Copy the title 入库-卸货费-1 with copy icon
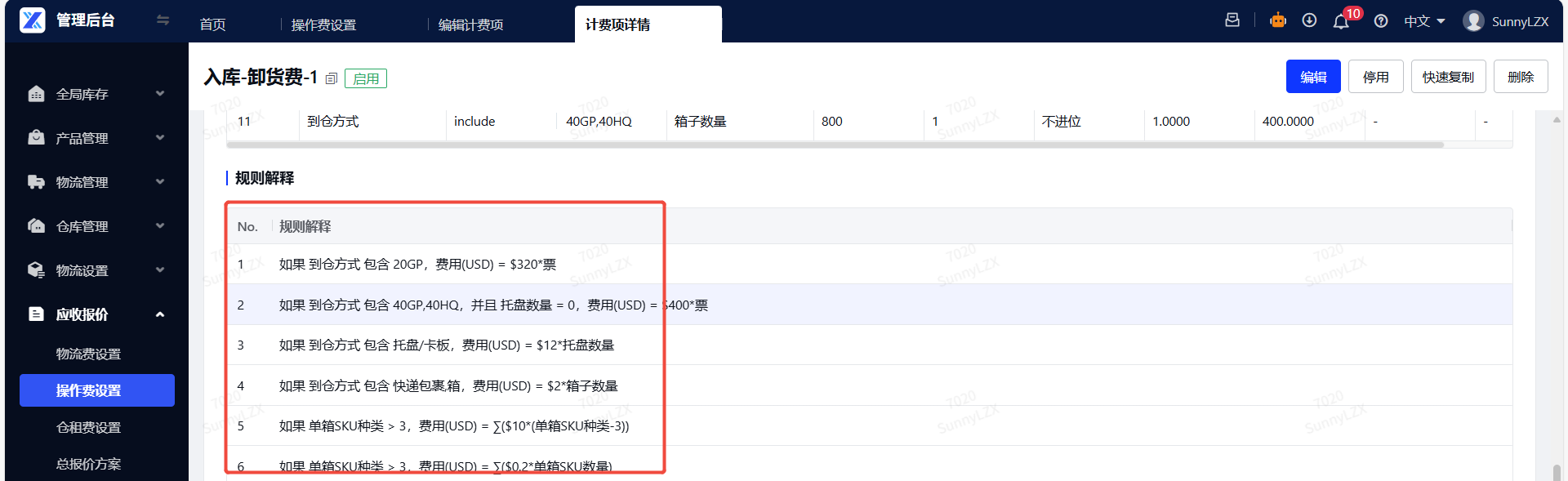The width and height of the screenshot is (1568, 481). click(x=332, y=78)
